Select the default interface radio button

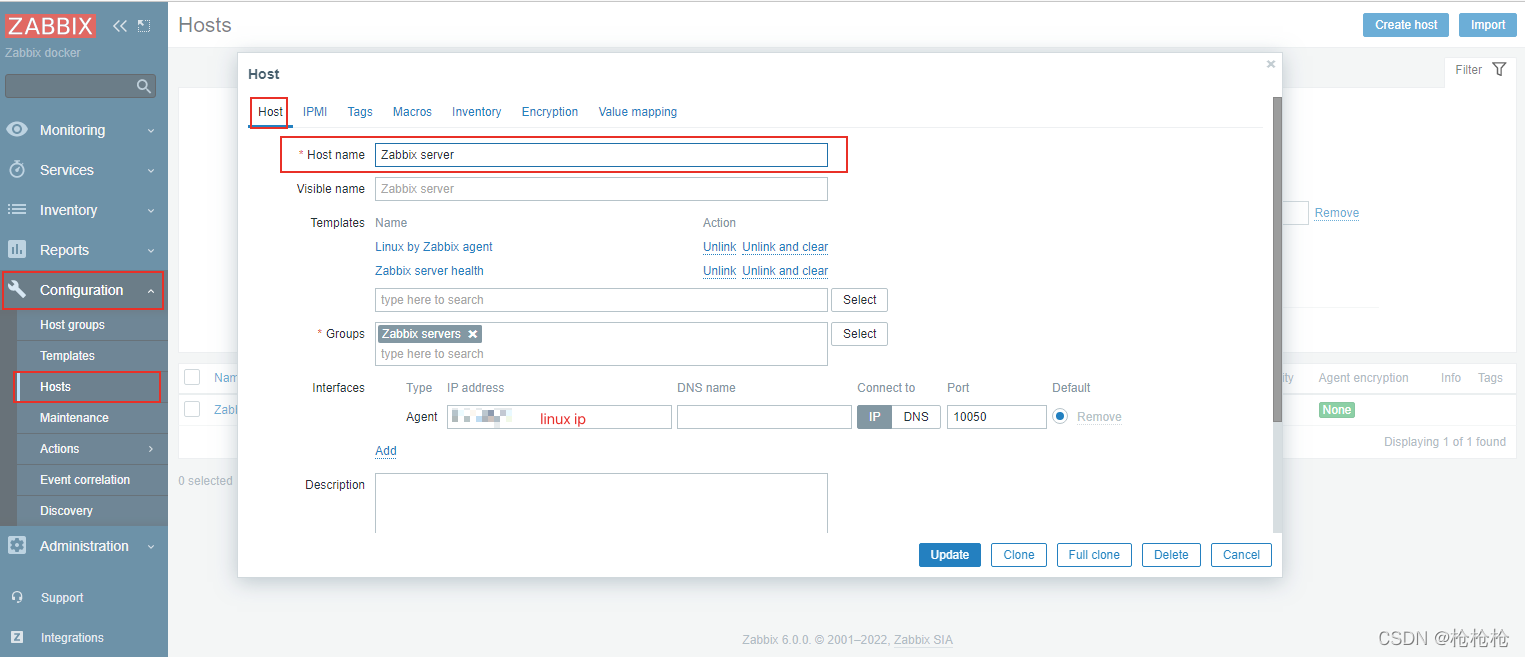pyautogui.click(x=1060, y=416)
